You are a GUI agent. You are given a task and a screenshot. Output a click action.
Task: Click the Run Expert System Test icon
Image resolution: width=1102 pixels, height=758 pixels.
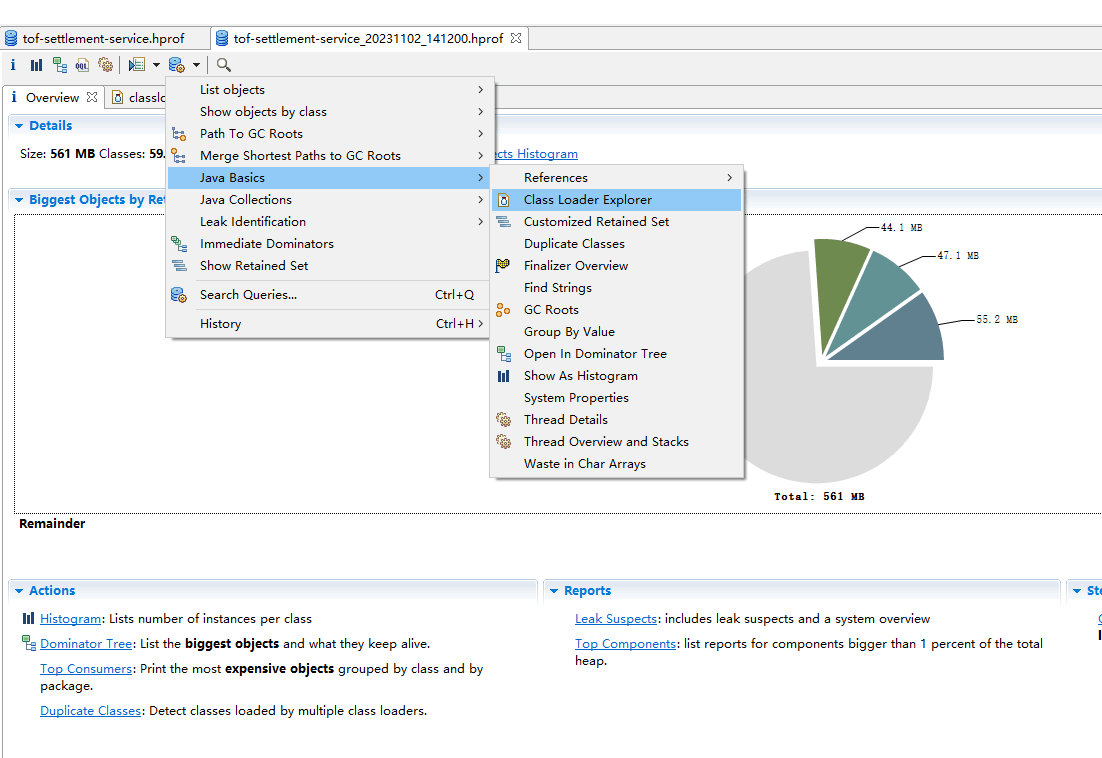(x=137, y=65)
